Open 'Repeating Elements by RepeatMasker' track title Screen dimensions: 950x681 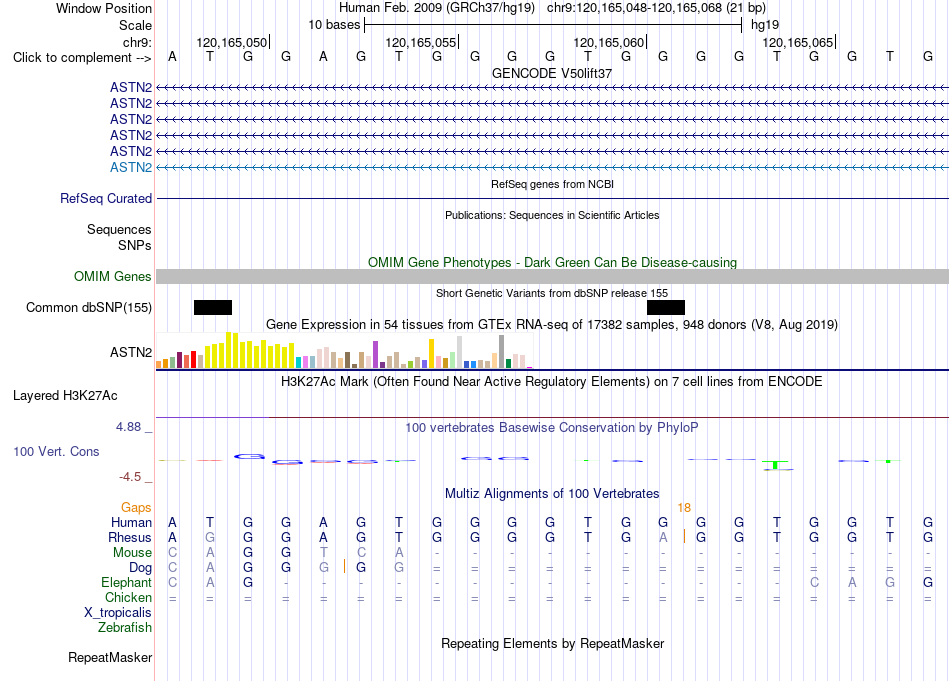552,643
